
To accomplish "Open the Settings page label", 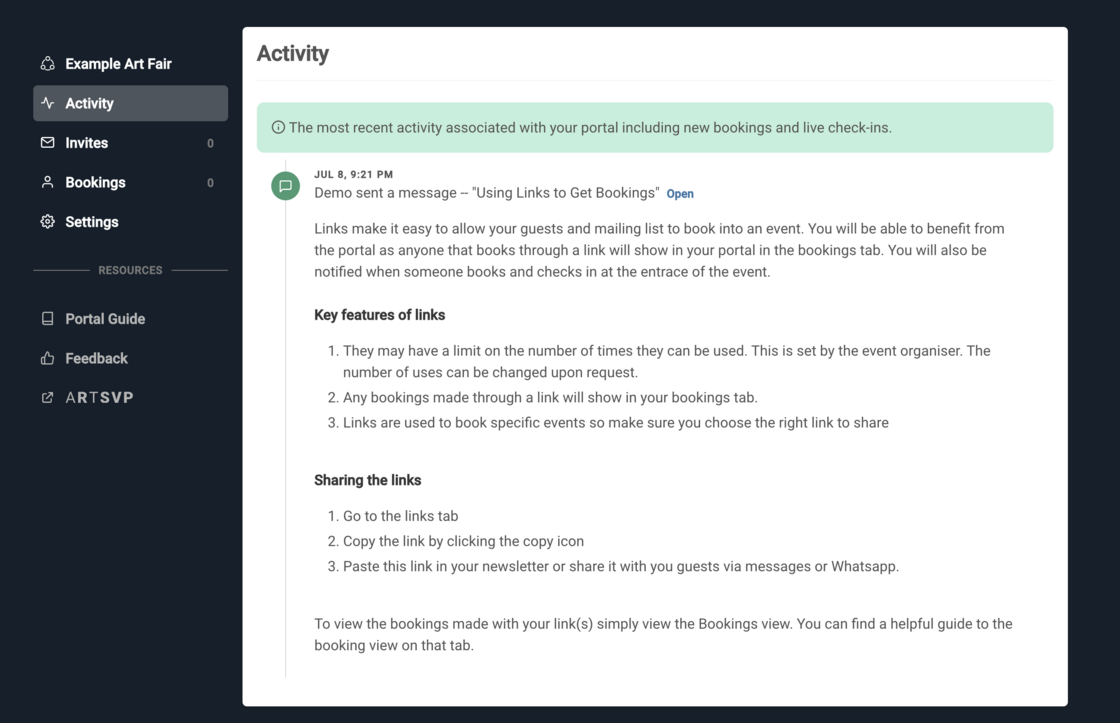I will [92, 222].
